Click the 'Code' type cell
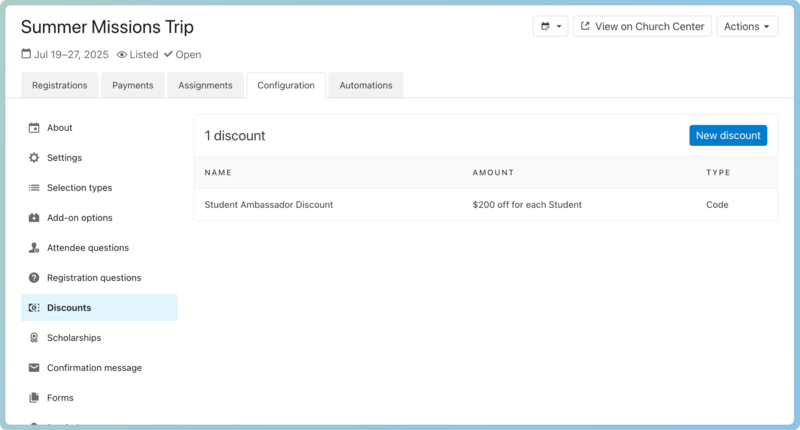 pyautogui.click(x=717, y=205)
